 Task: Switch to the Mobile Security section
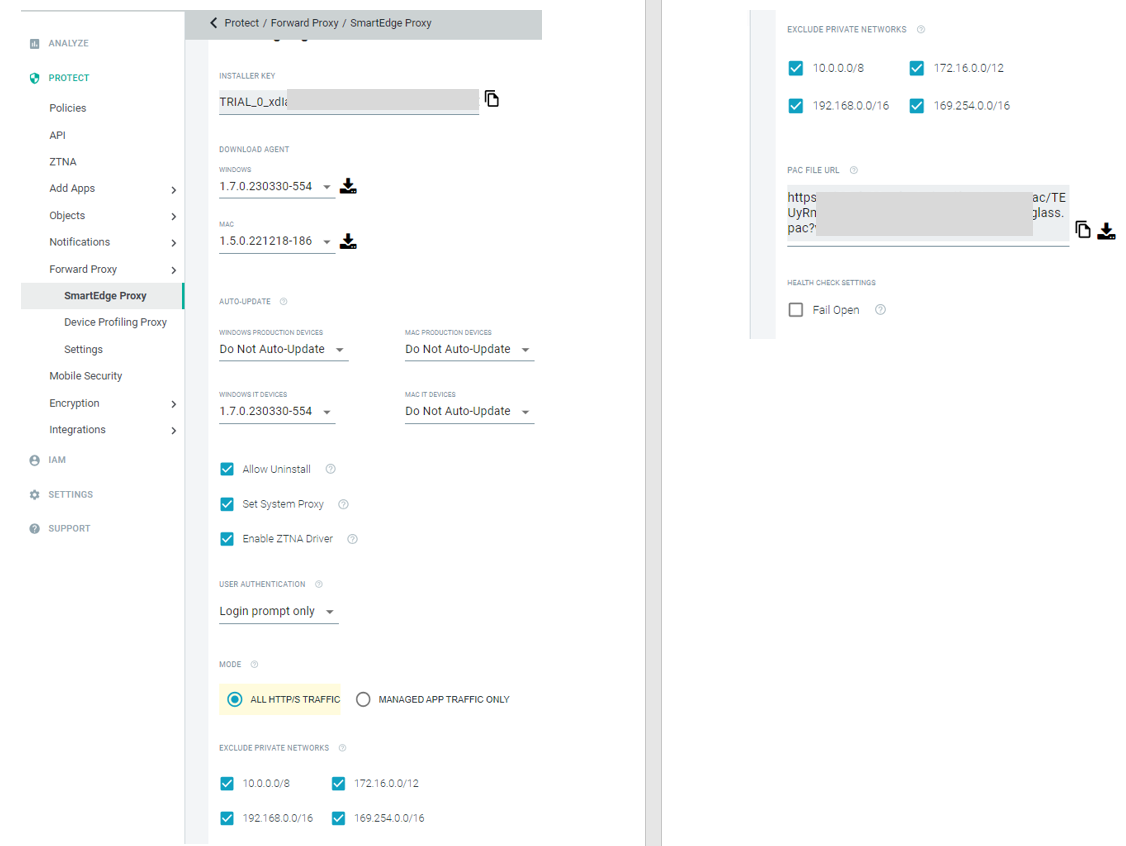85,375
